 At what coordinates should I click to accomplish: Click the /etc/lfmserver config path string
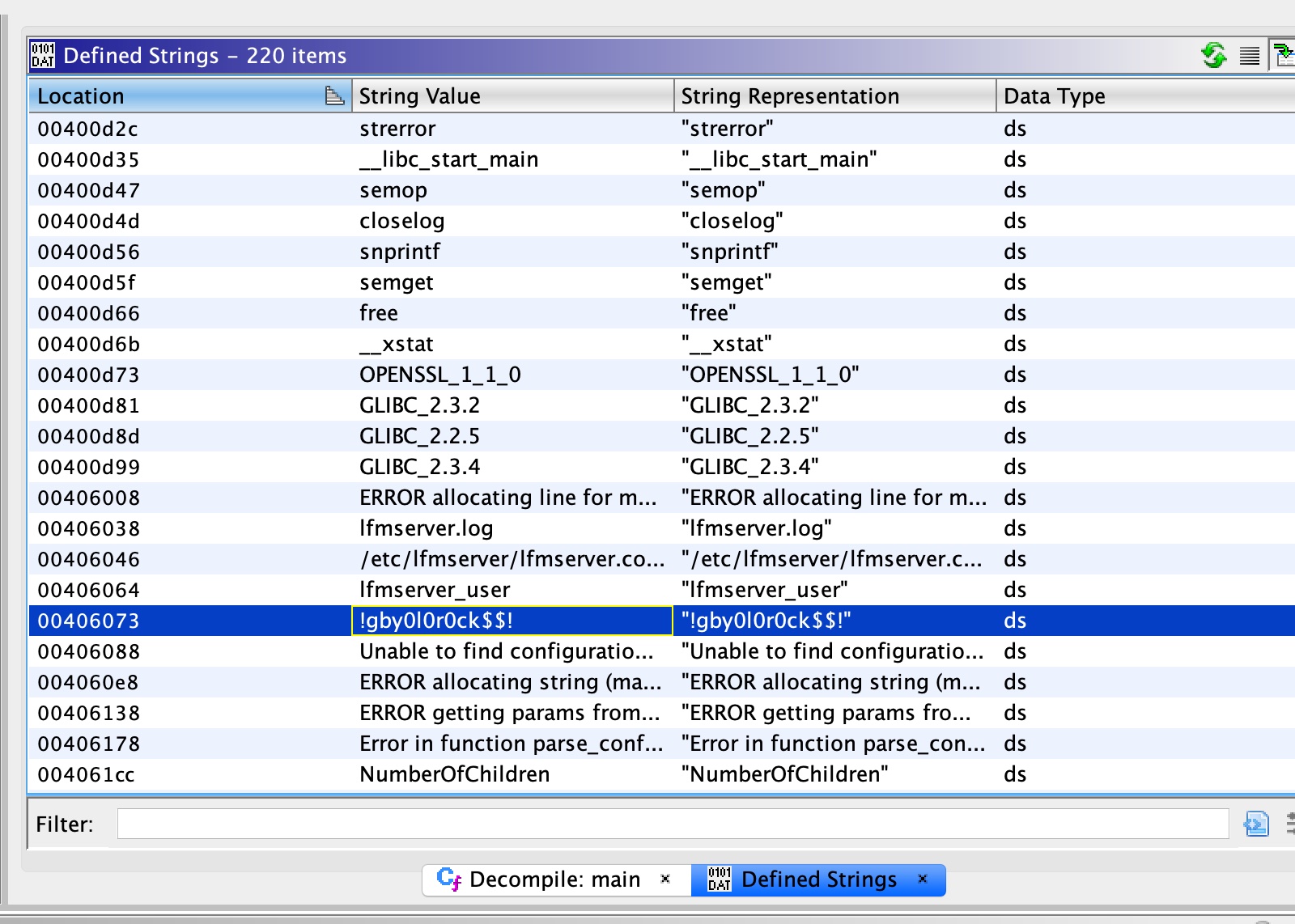pyautogui.click(x=512, y=559)
